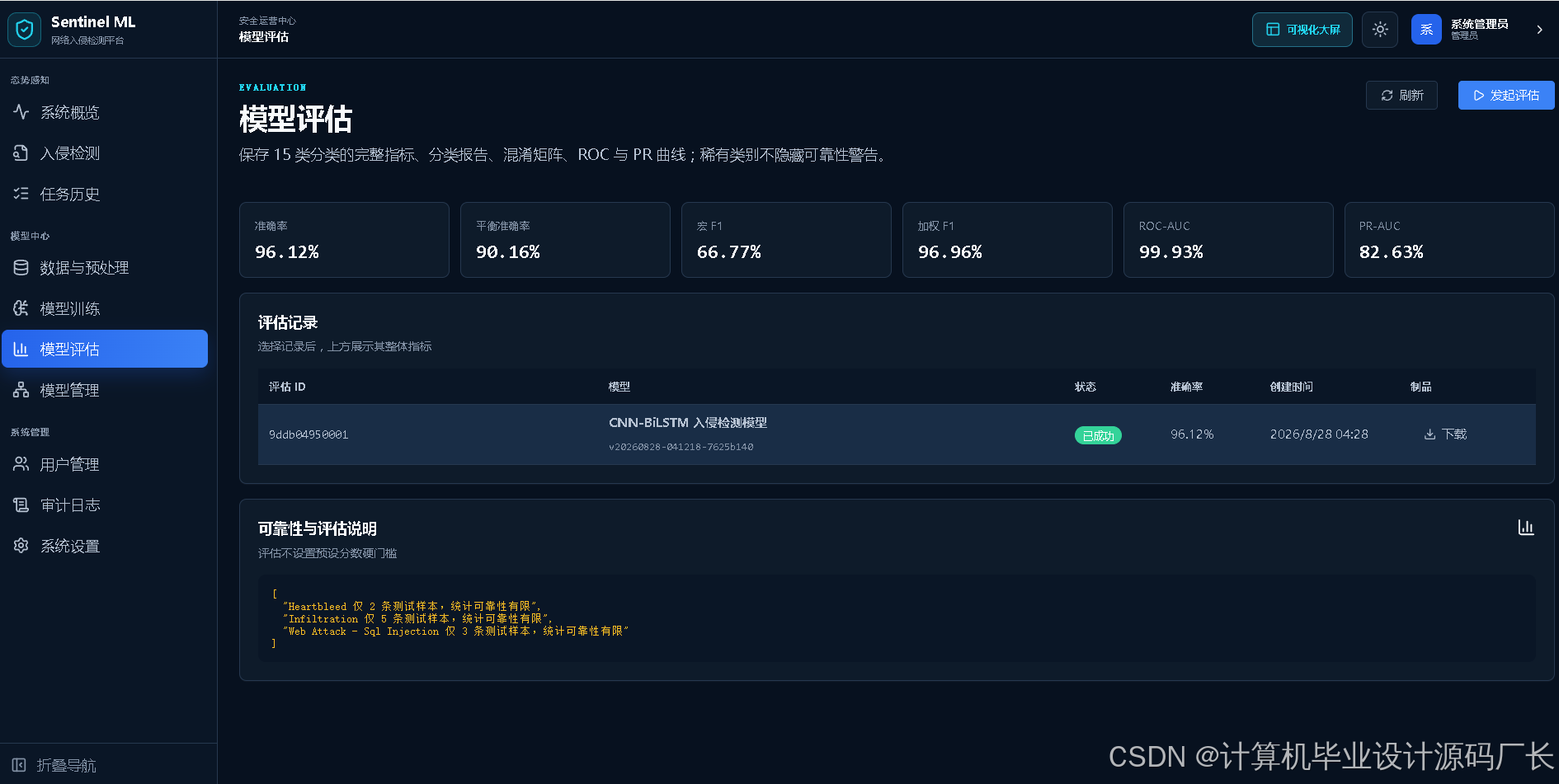
Task: Click the task history list icon
Action: (x=21, y=194)
